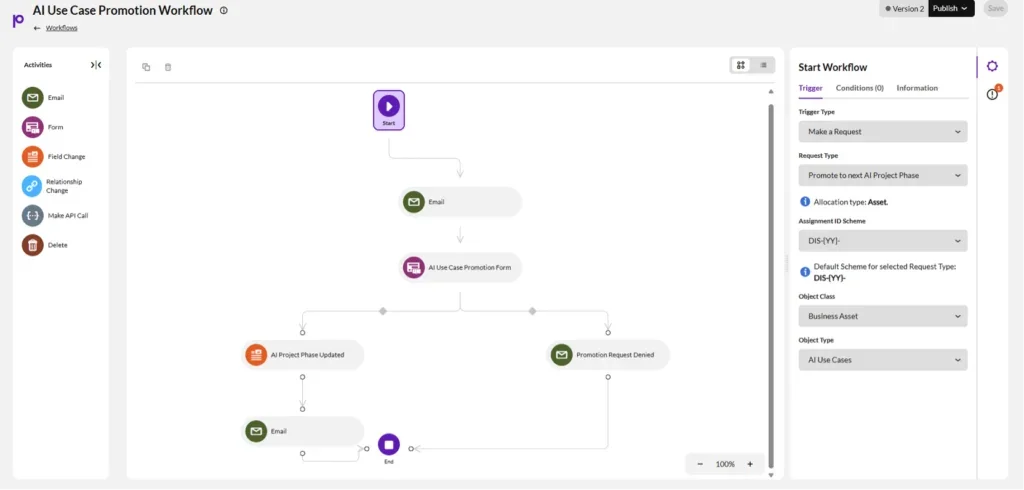1024x490 pixels.
Task: Click the copy icon in canvas toolbar
Action: 146,67
